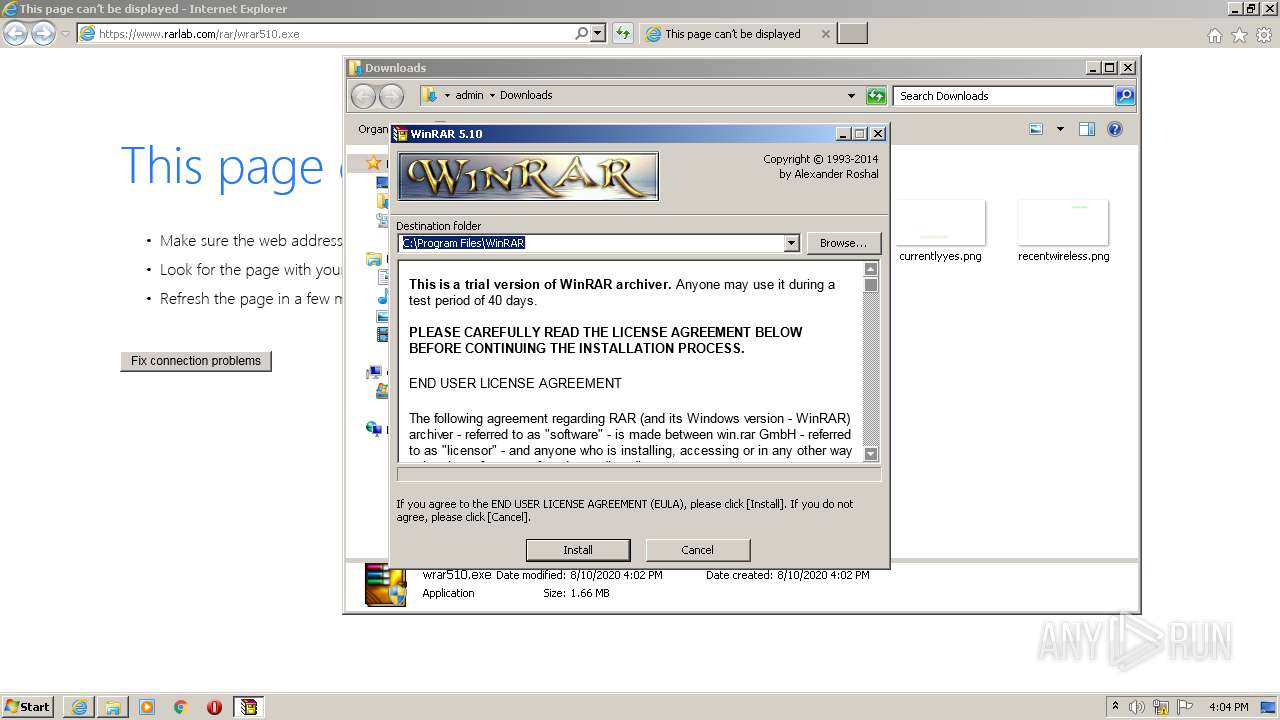
Task: Click the Search Downloads magnifier icon
Action: [1125, 96]
